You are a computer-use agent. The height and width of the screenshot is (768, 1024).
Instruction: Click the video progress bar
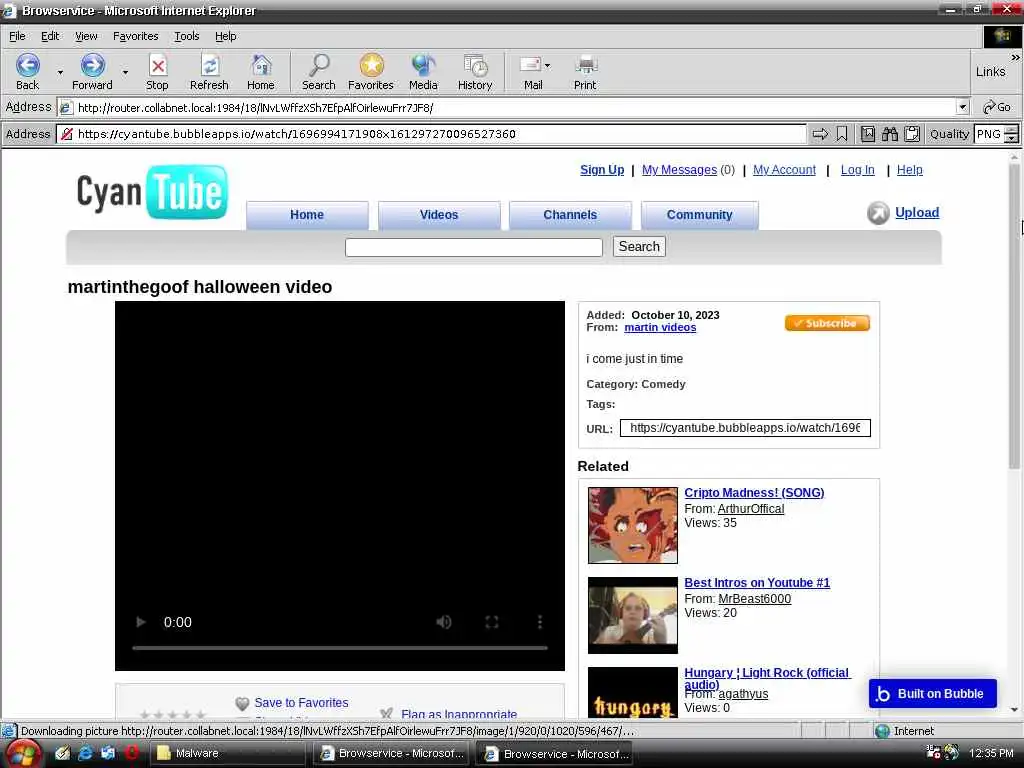340,648
